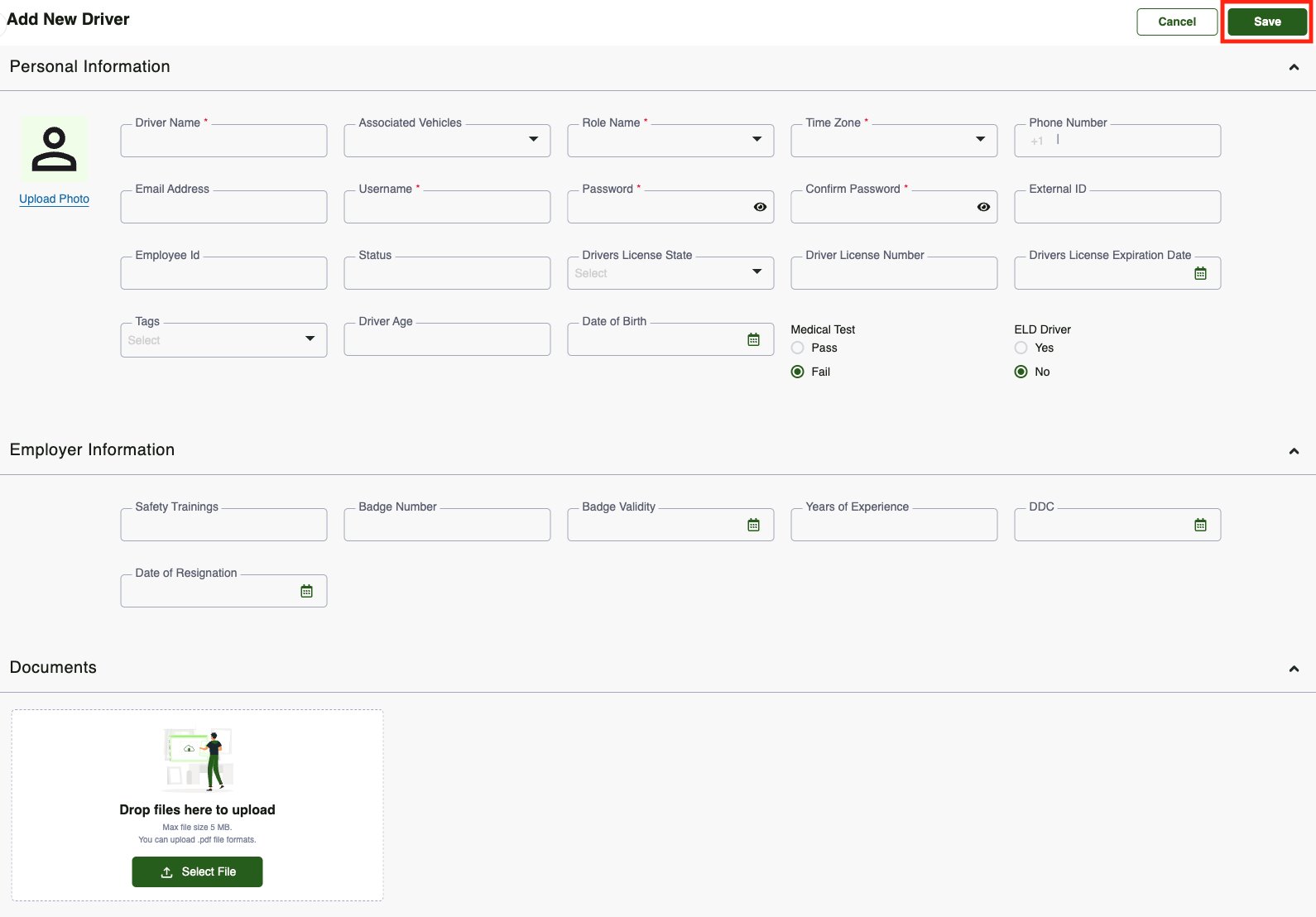
Task: Select Yes for ELD Driver
Action: click(1021, 348)
